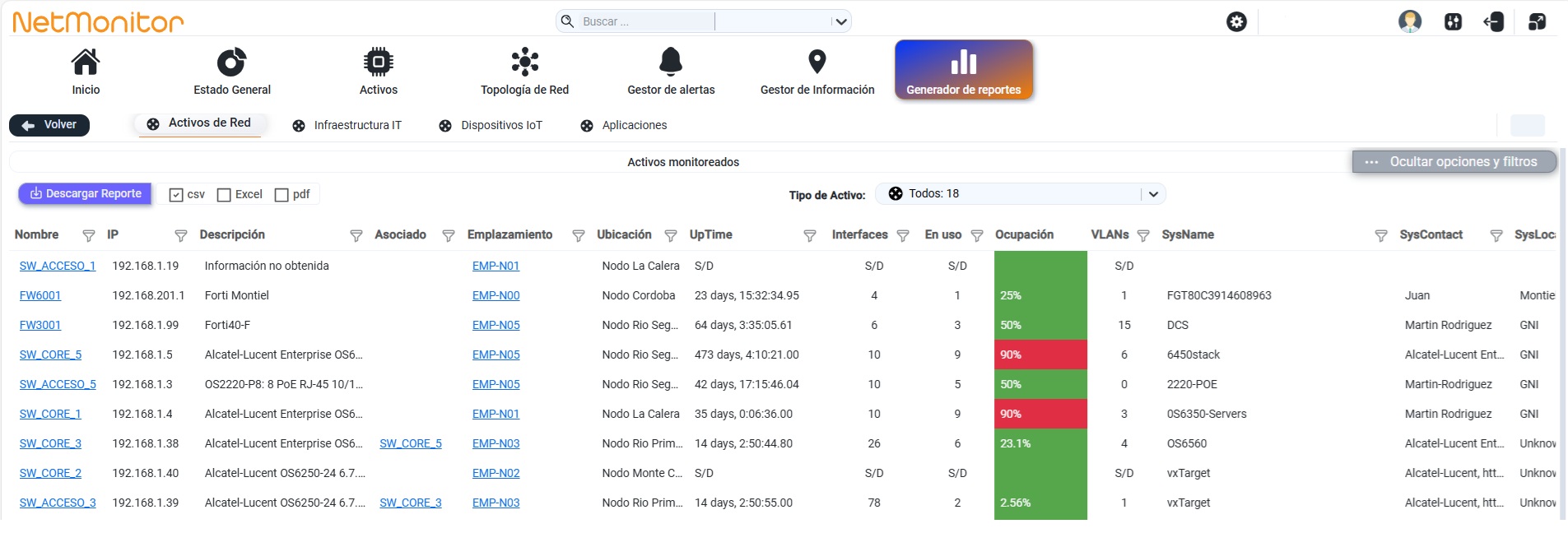Open the SW_CORE_5 device link in Nombre column
Image resolution: width=1568 pixels, height=533 pixels.
point(50,355)
